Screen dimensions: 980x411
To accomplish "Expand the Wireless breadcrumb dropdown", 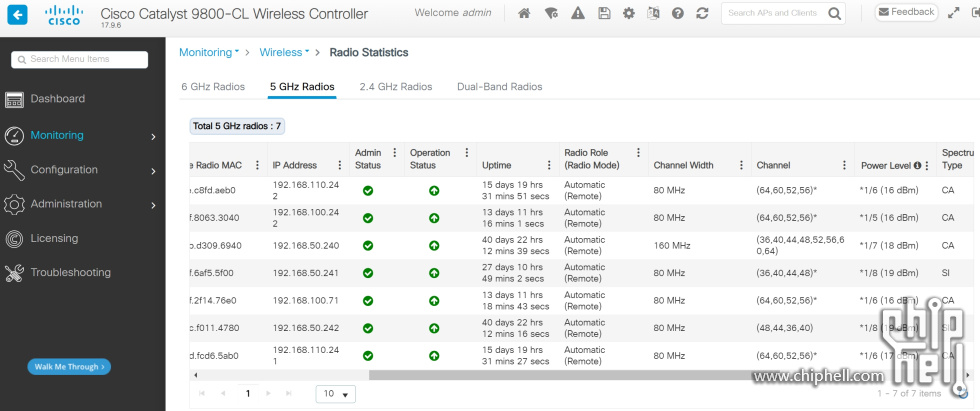I will click(284, 52).
